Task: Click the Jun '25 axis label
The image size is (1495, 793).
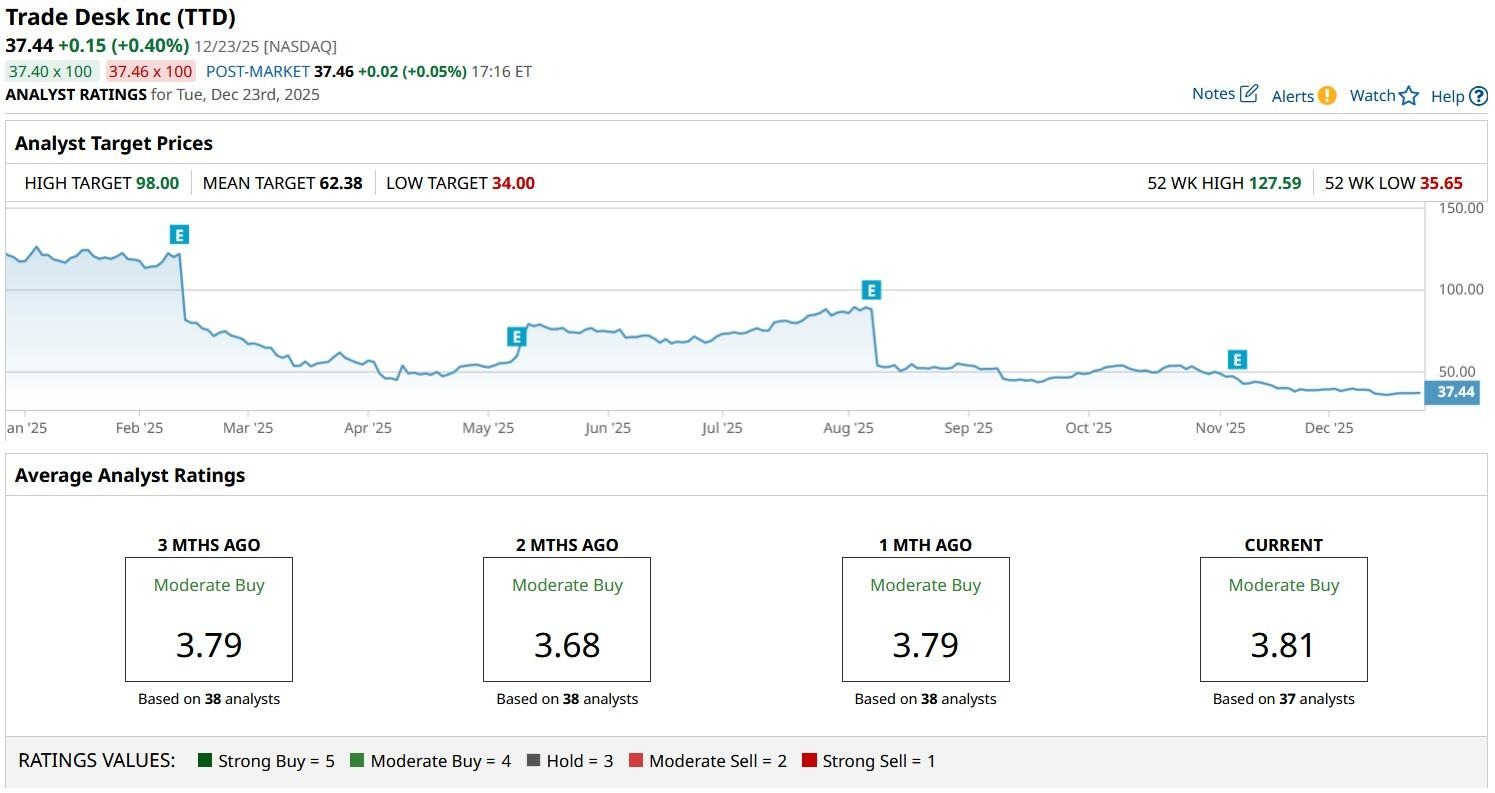Action: pyautogui.click(x=608, y=428)
